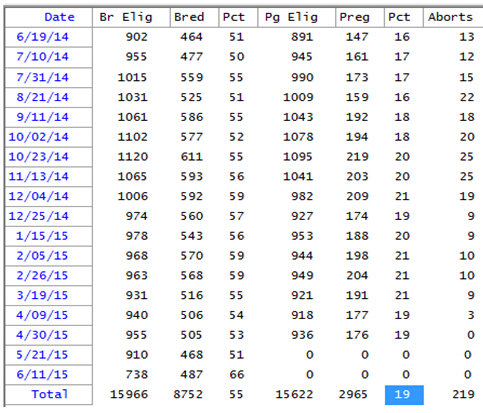Click Br Elig value 1120
The image size is (483, 413).
point(133,157)
